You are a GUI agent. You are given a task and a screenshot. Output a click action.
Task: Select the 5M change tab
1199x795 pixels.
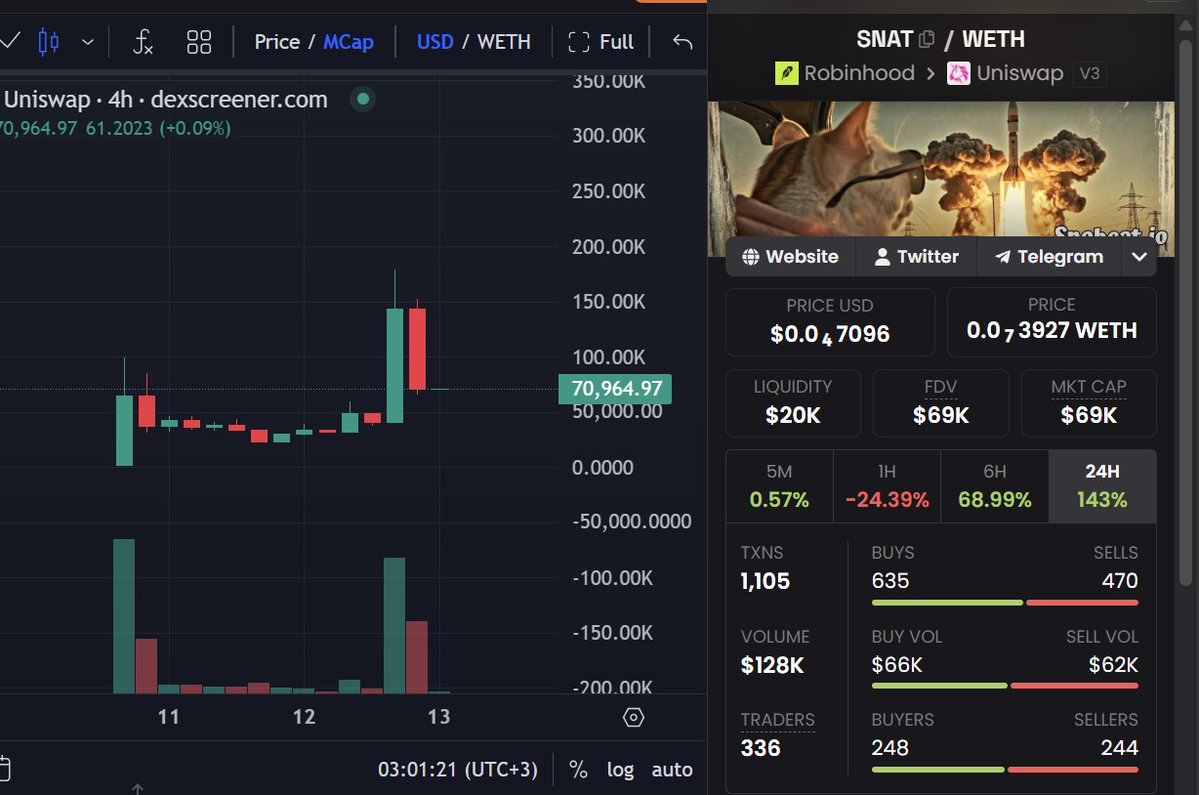coord(779,486)
